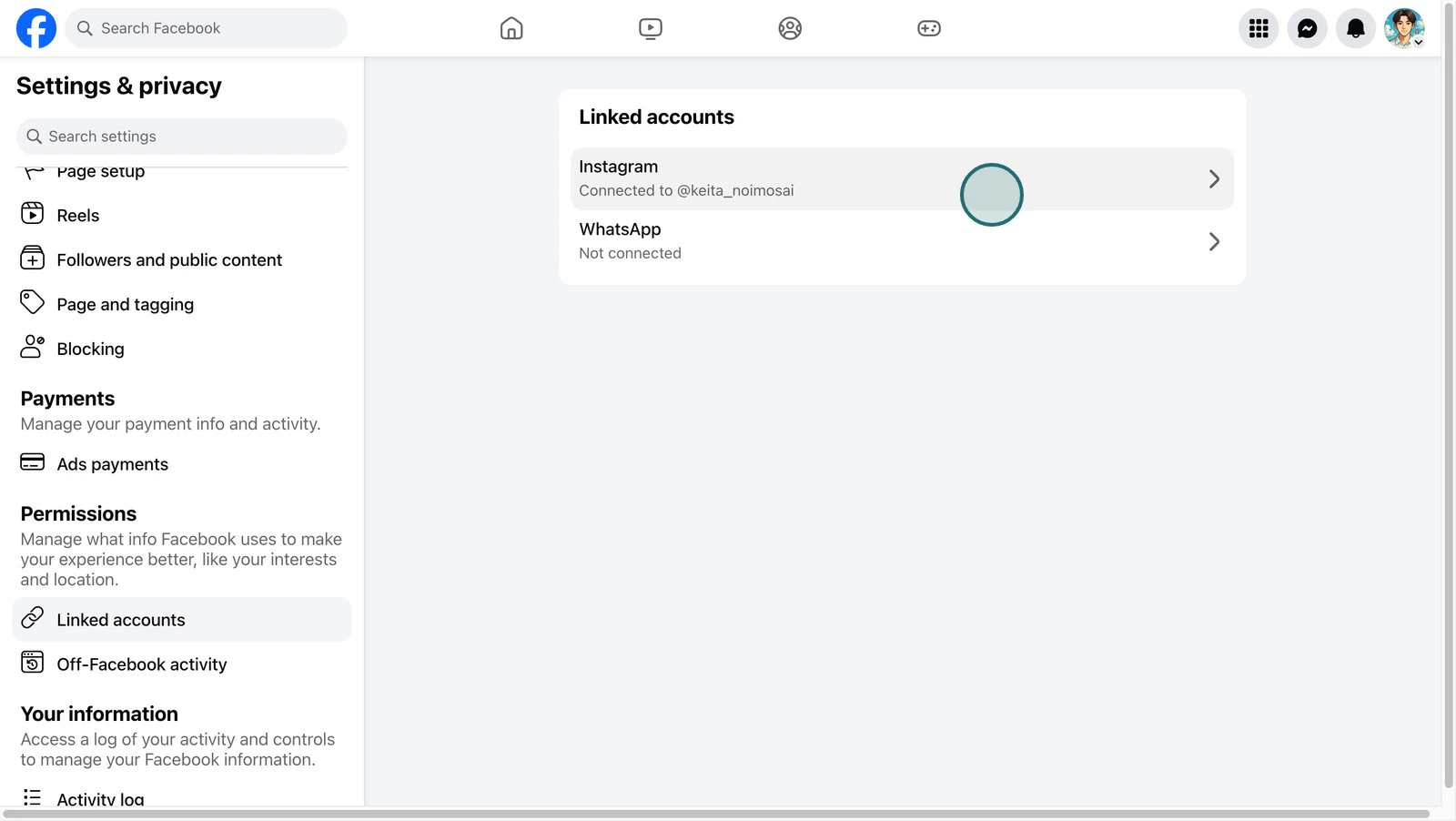Click the Reels settings icon
The width and height of the screenshot is (1456, 821).
(32, 214)
